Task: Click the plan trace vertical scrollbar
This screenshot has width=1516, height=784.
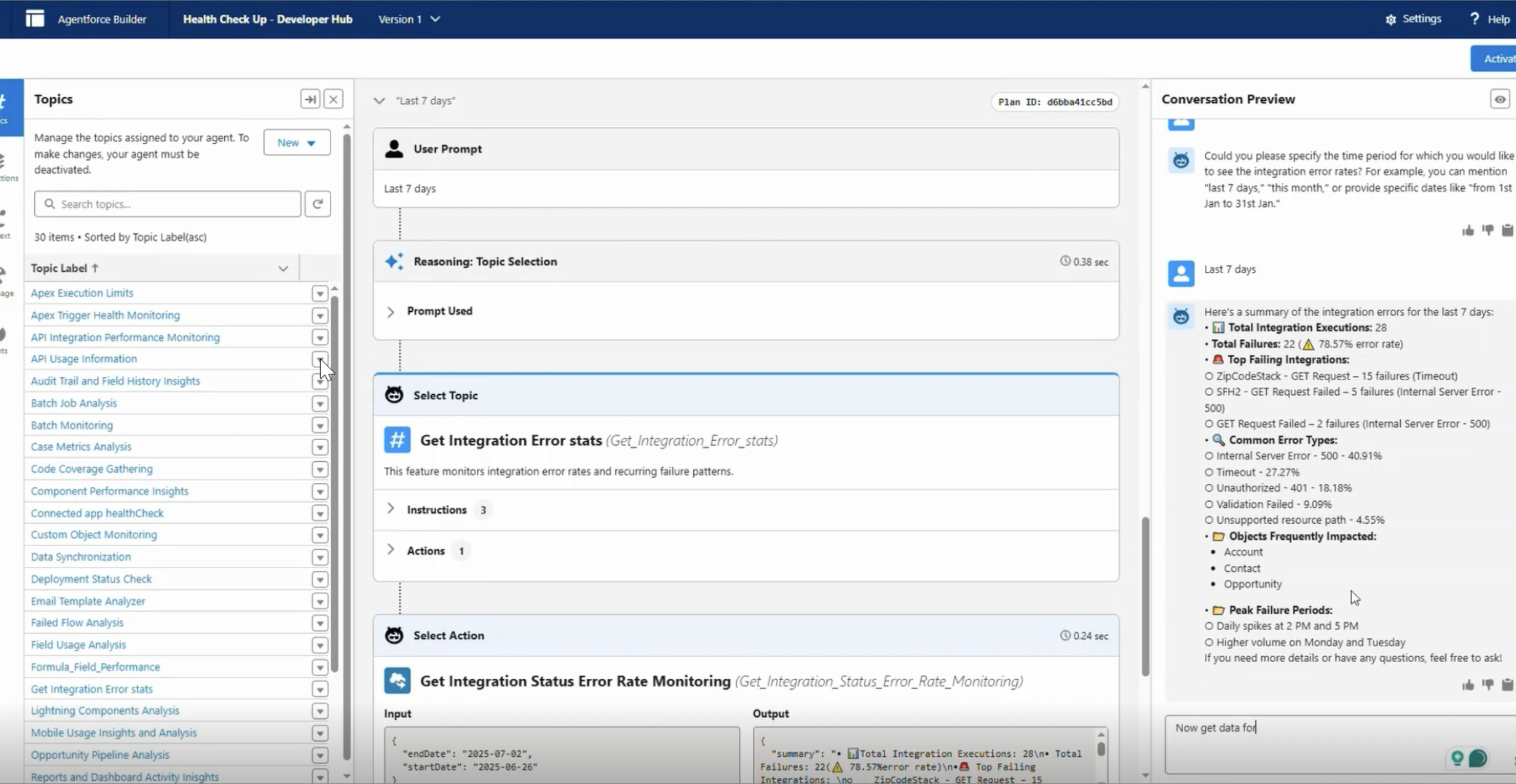Action: pos(1145,596)
